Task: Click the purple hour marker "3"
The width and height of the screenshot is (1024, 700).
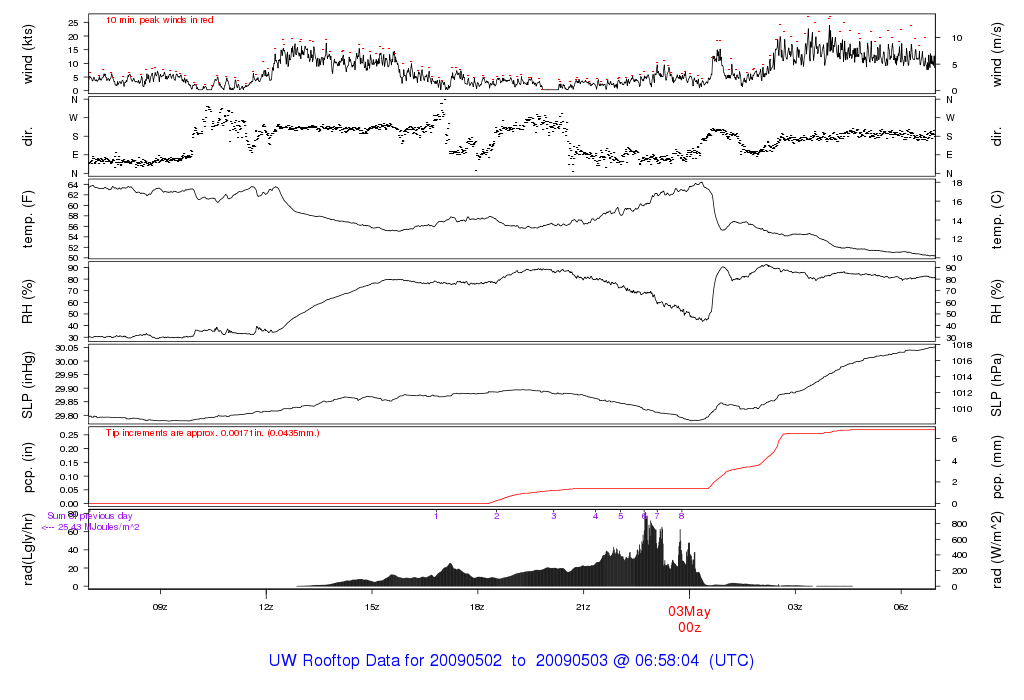Action: pyautogui.click(x=554, y=516)
